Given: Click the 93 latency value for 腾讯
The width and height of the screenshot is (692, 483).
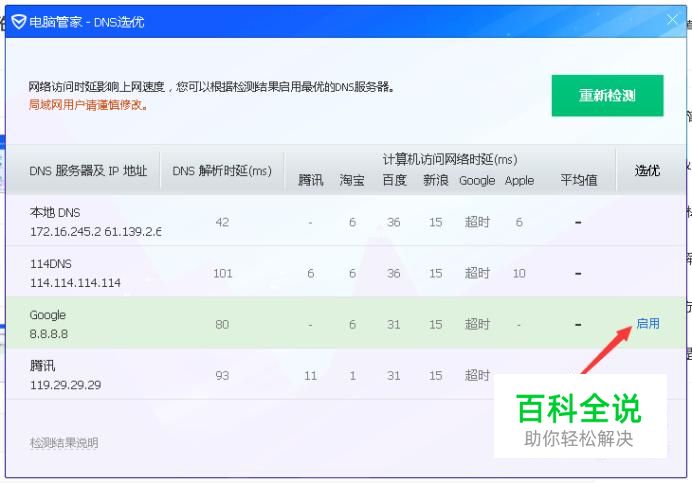Looking at the screenshot, I should tap(222, 376).
